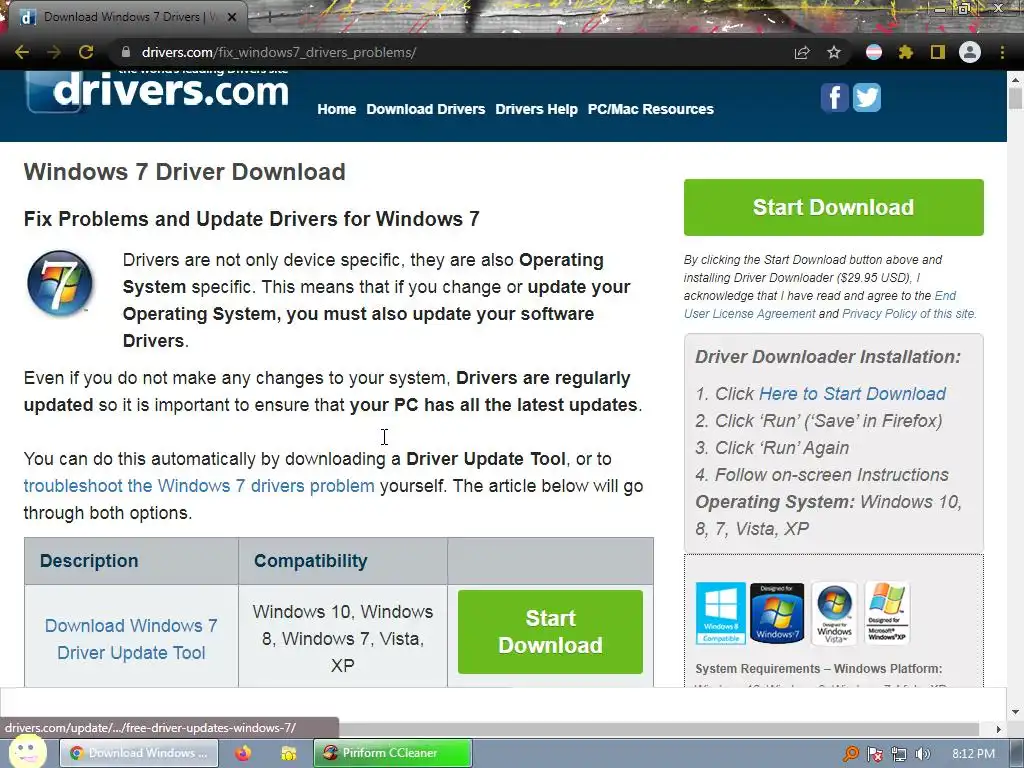
Task: Open the striped circular extension icon
Action: pos(874,52)
